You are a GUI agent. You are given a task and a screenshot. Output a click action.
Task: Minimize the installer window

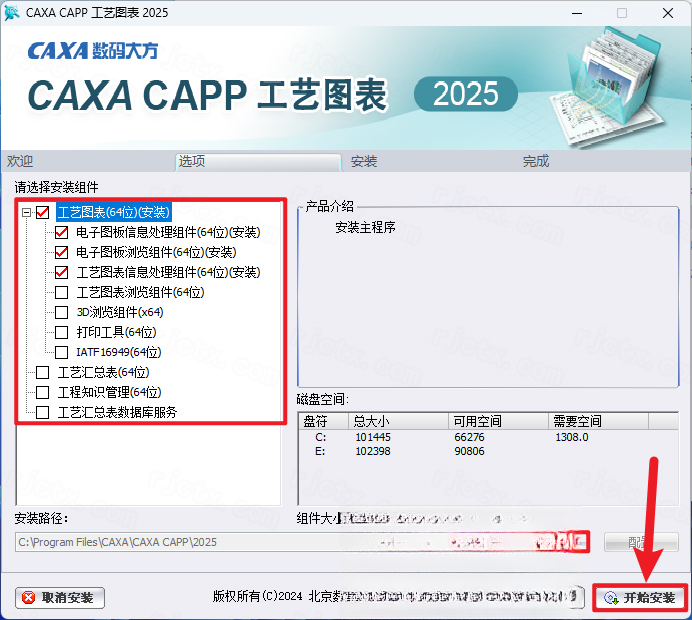(x=577, y=13)
